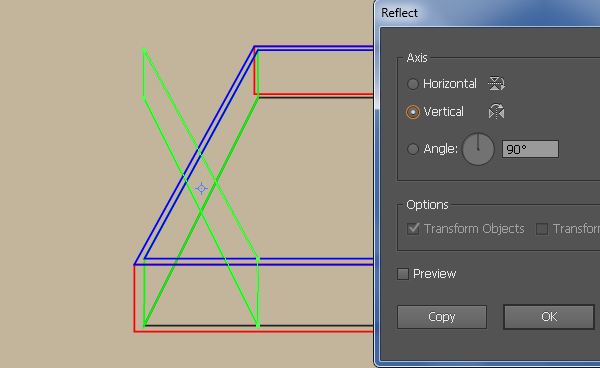Screen dimensions: 600x368
Task: Select the Horizontal axis radio button
Action: click(412, 84)
